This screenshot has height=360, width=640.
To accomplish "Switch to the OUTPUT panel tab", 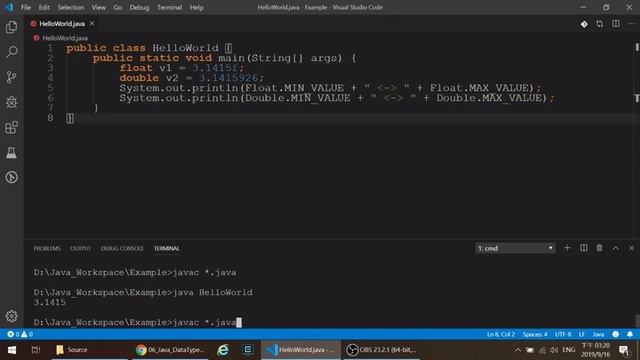I will coord(80,248).
